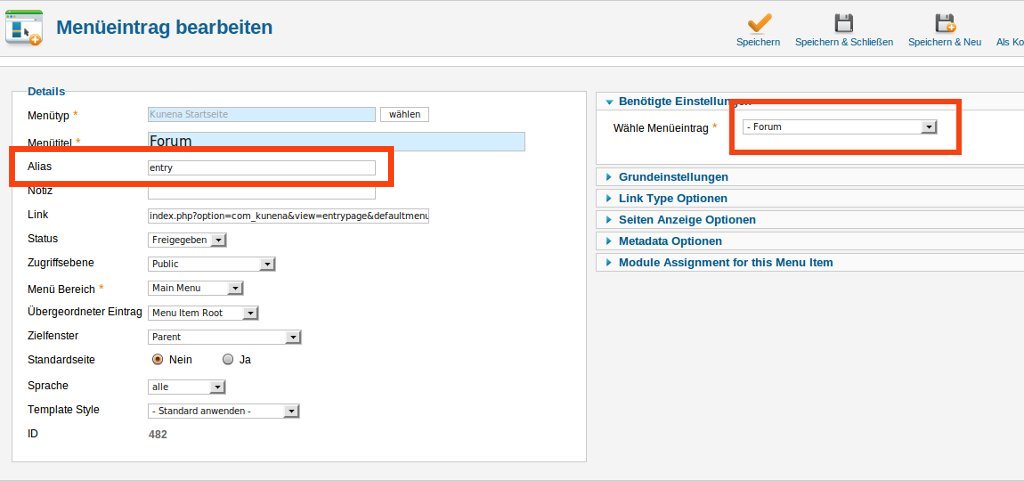Viewport: 1024px width, 481px height.
Task: Click the Link field with index.php URL
Action: (288, 216)
